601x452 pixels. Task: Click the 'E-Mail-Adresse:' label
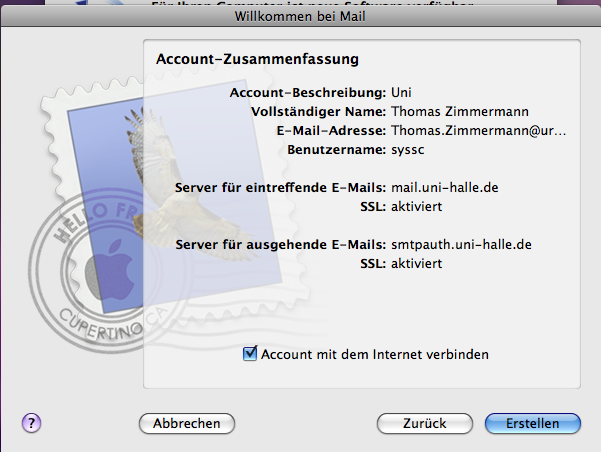click(331, 131)
